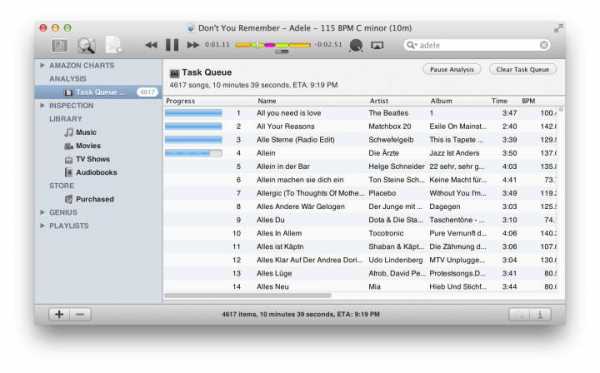Enter full screen with the window arrows icon
Screen dimensions: 600x373
(559, 28)
